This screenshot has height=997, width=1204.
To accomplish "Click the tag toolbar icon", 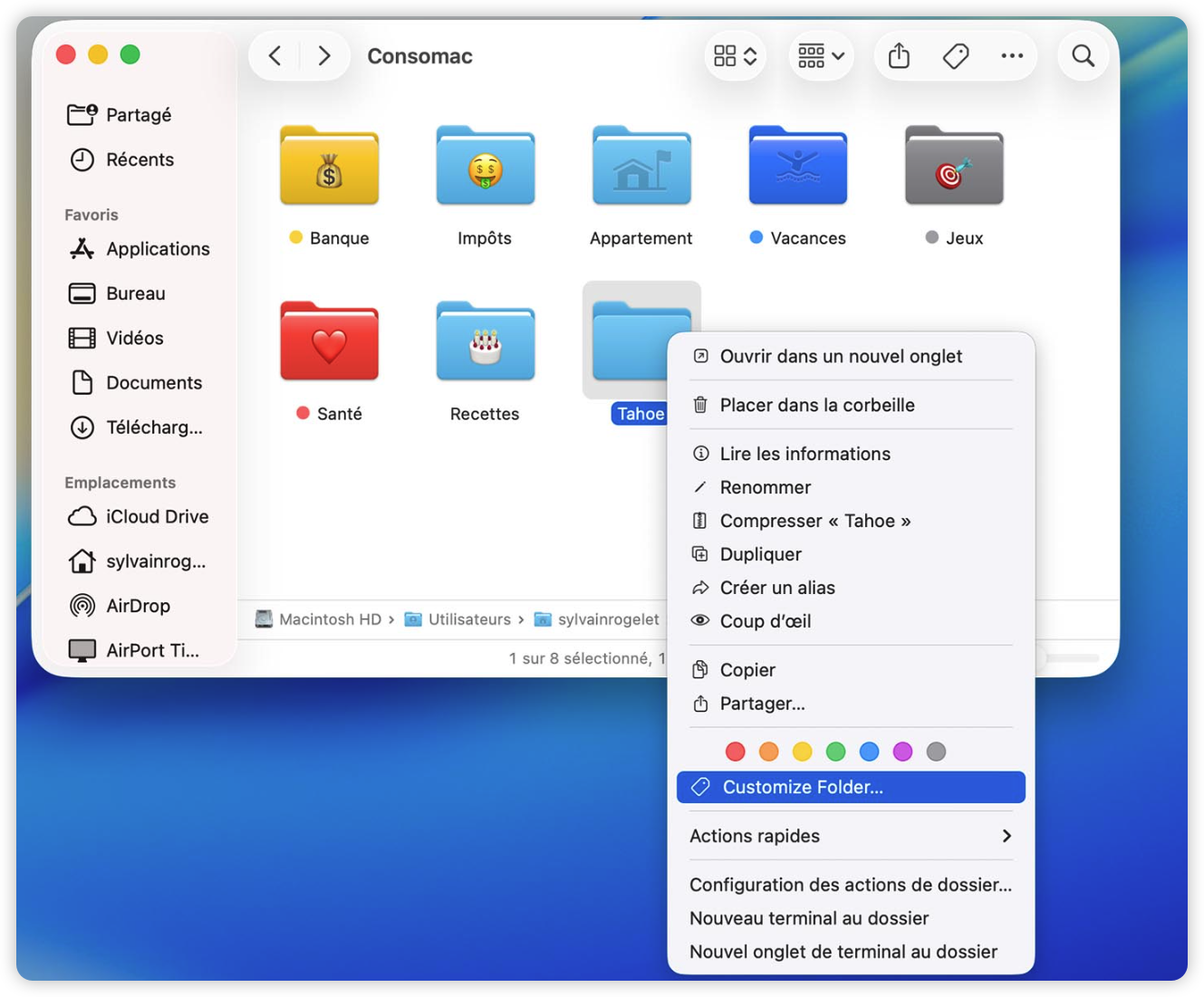I will 956,56.
